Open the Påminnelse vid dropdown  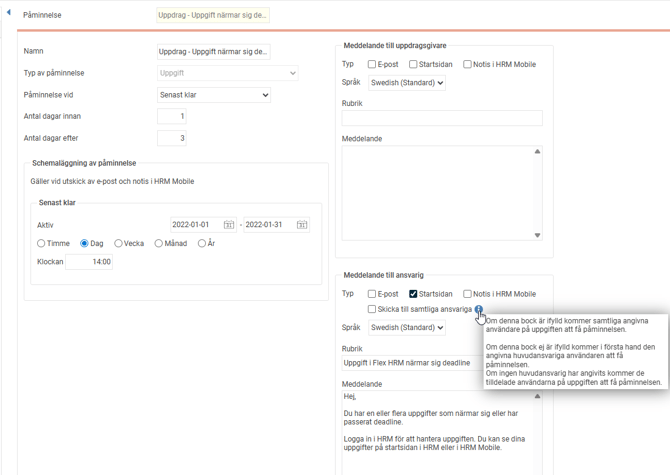[x=214, y=95]
